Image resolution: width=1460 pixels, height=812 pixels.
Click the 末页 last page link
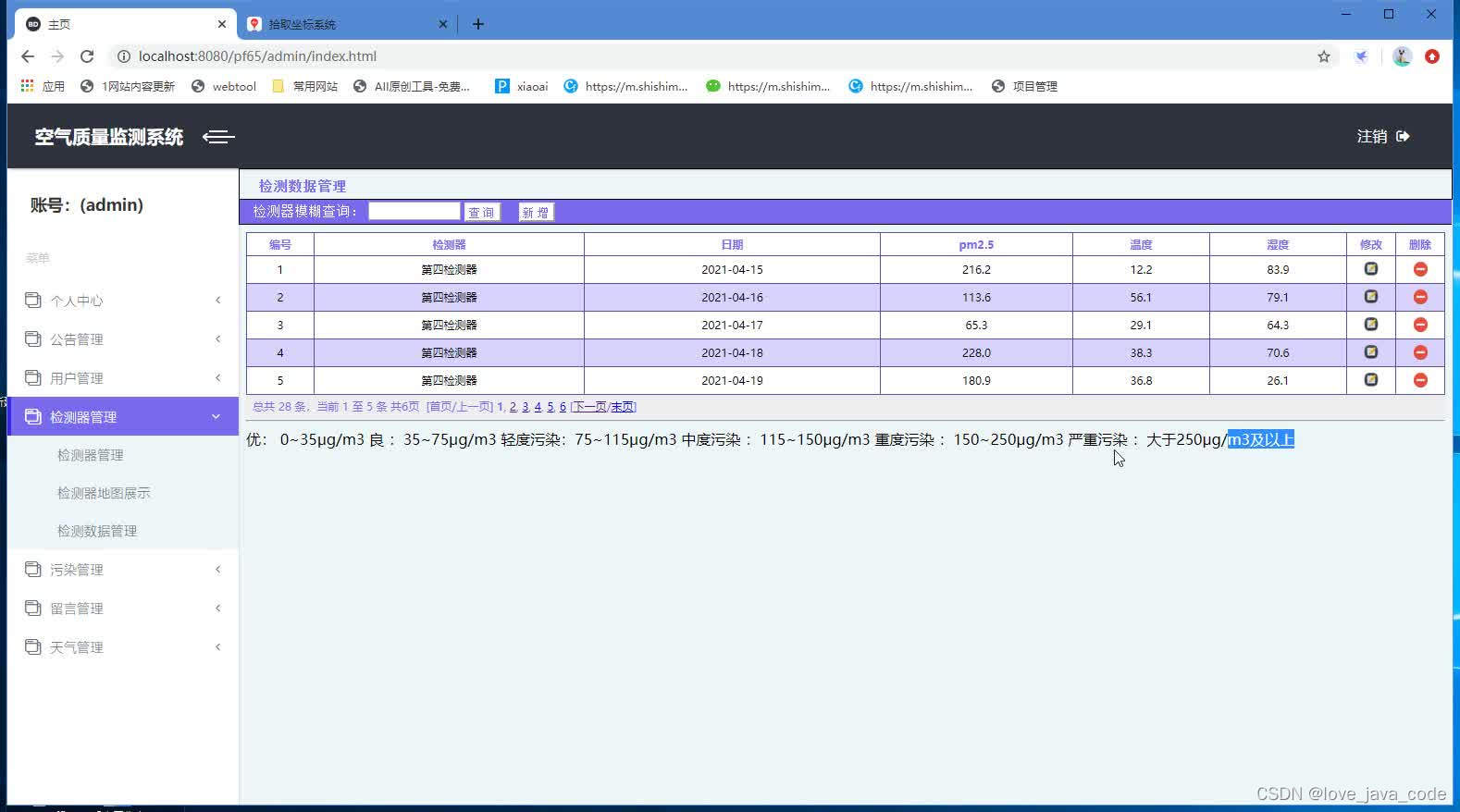(622, 407)
